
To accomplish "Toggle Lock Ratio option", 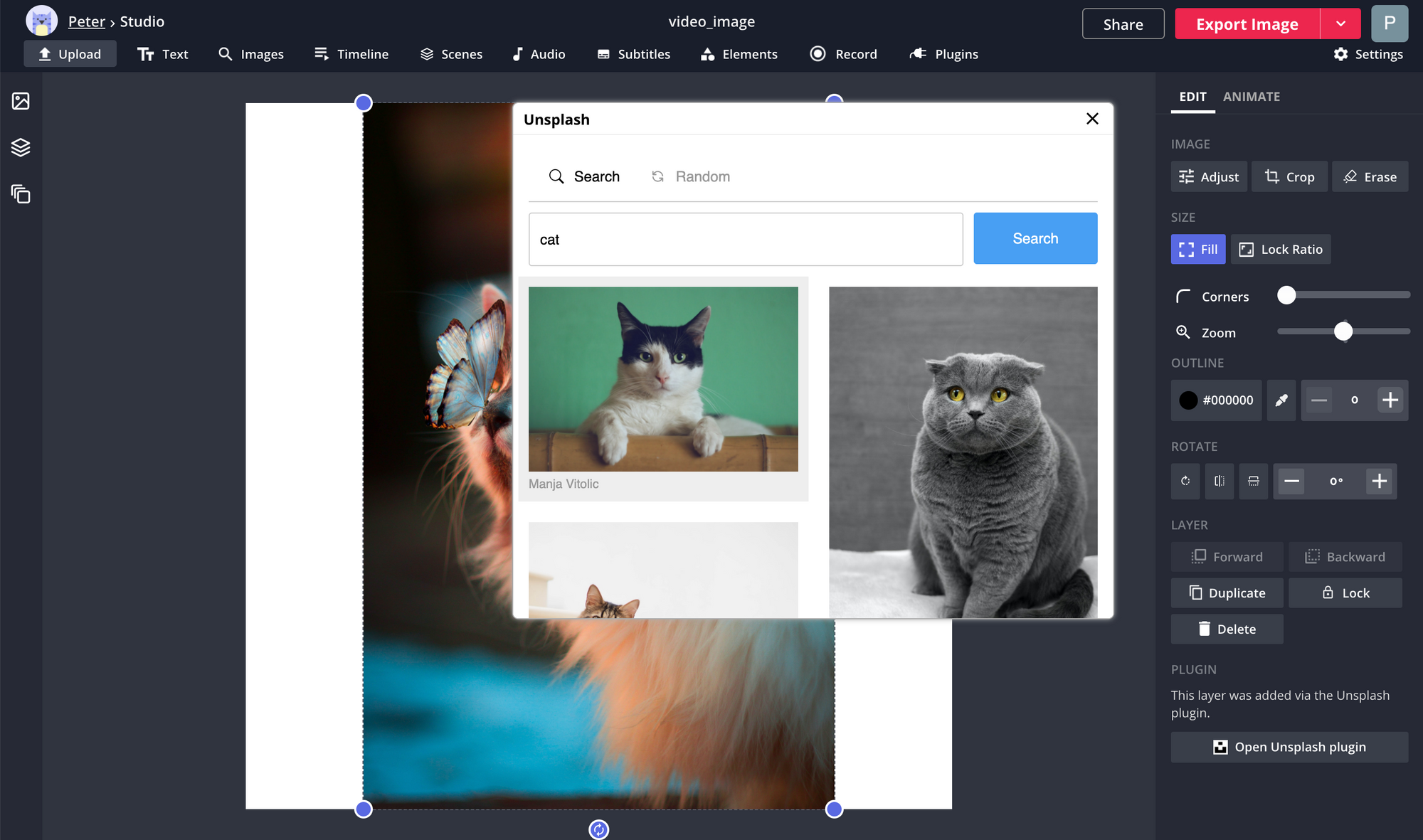I will pyautogui.click(x=1281, y=250).
